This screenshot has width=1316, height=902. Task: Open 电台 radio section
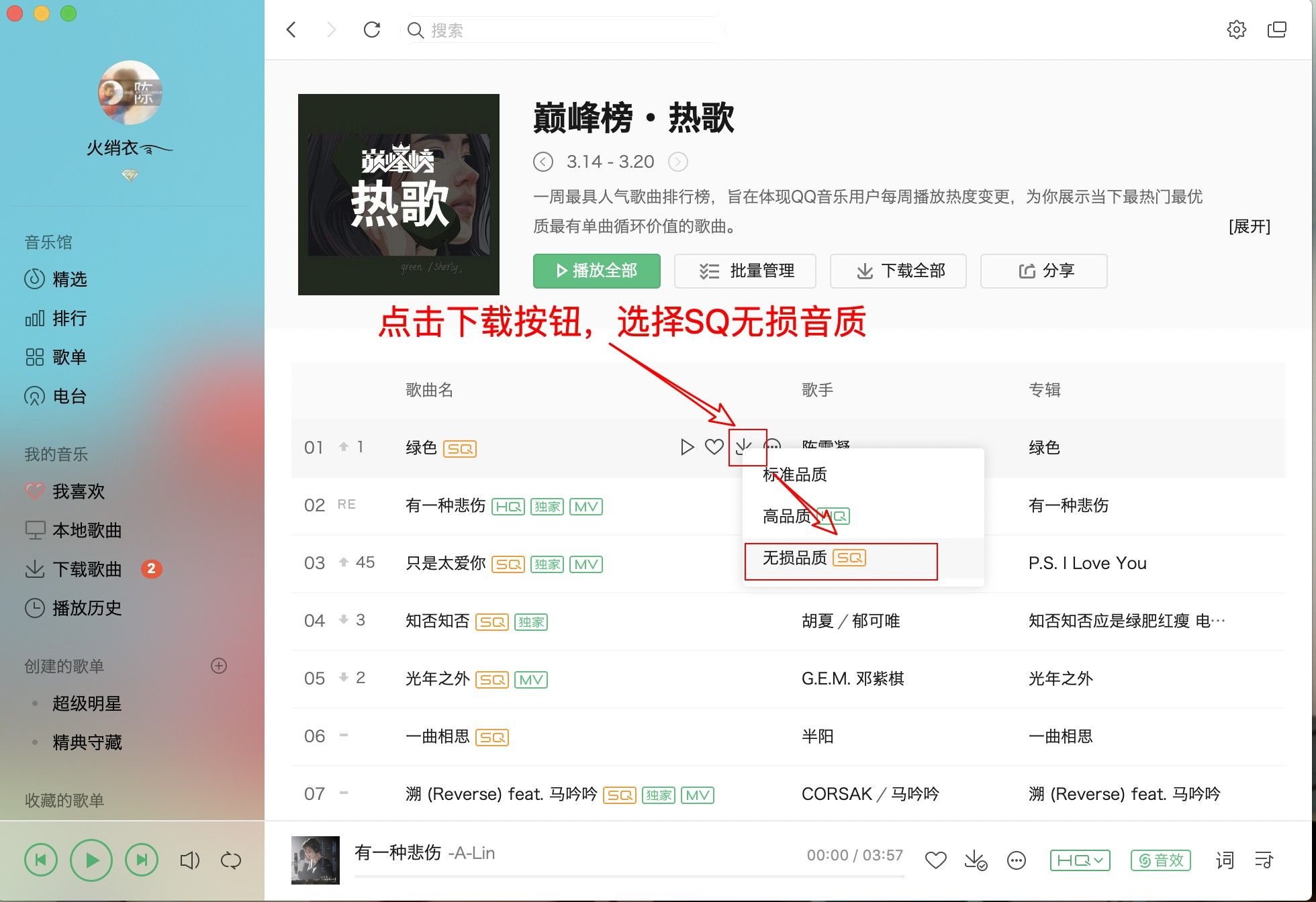point(56,396)
